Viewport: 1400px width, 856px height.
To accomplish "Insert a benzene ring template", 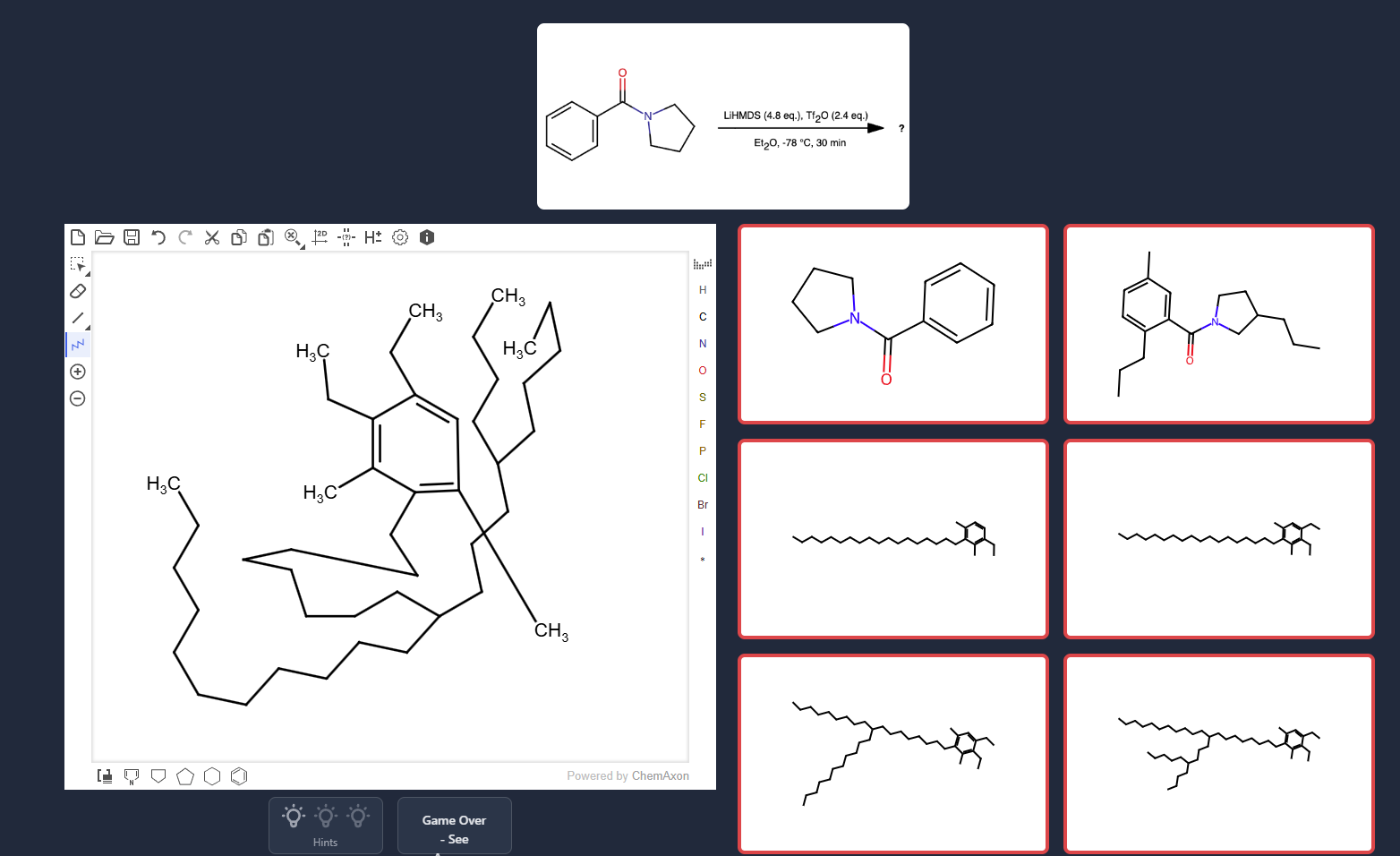I will [x=239, y=776].
